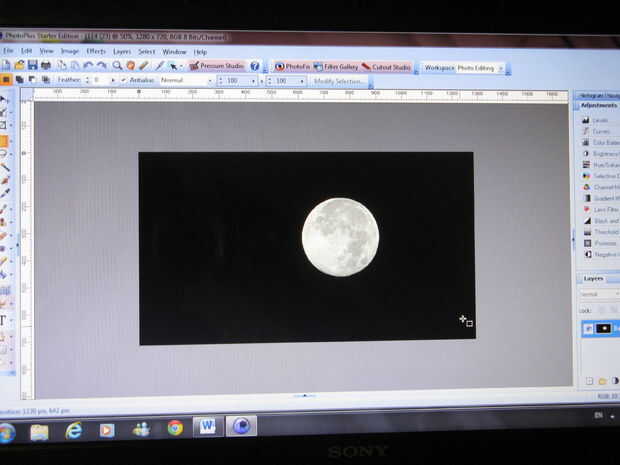Open the Image menu
The width and height of the screenshot is (620, 465).
[70, 51]
